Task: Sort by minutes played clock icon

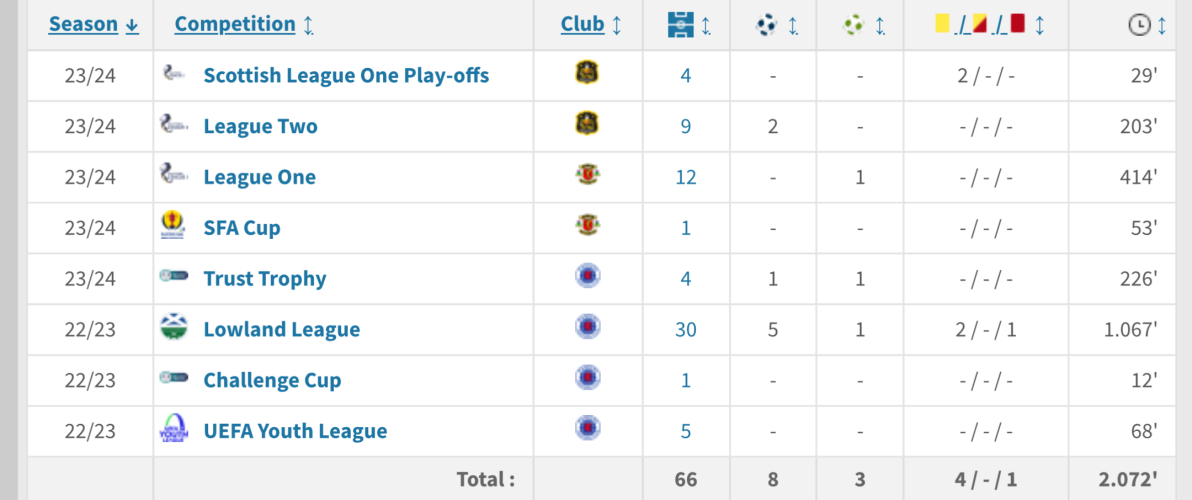Action: (x=1139, y=26)
